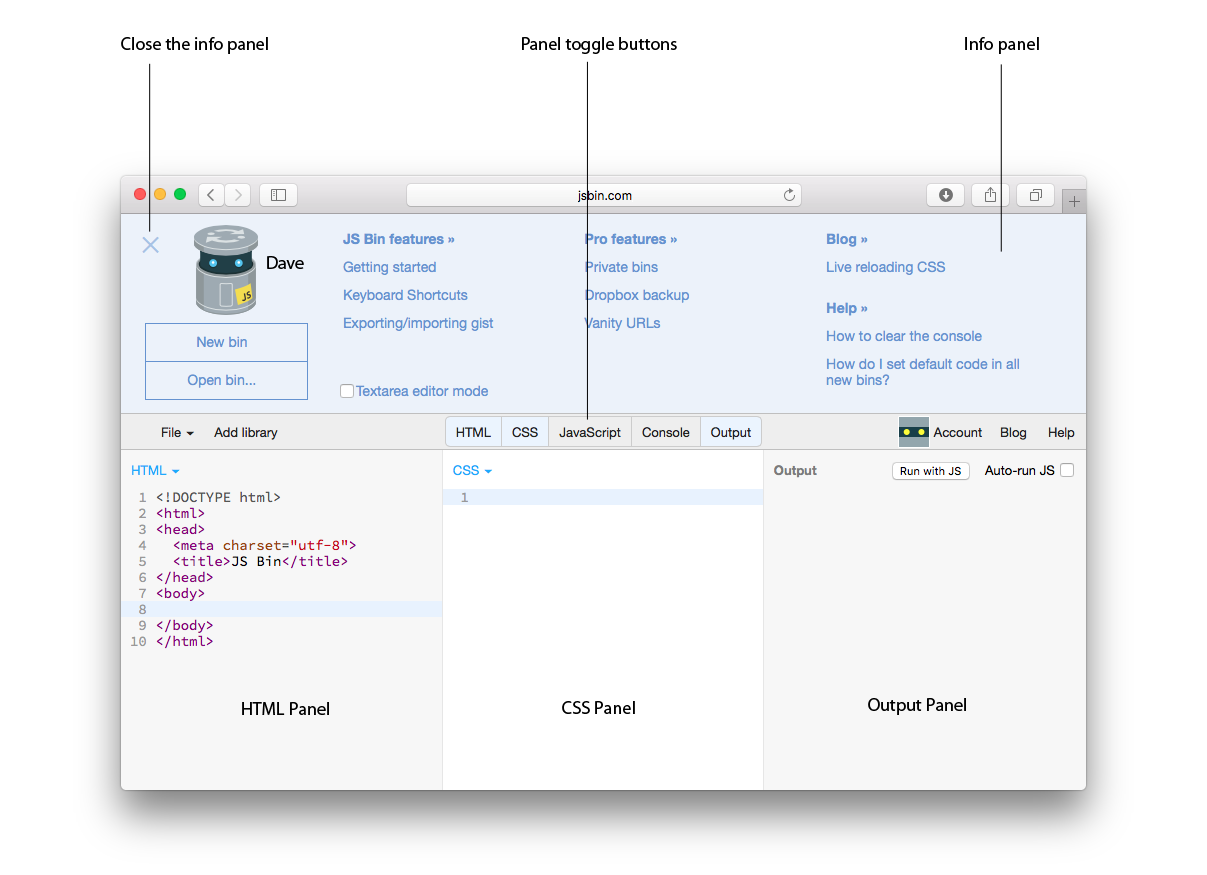
Task: Toggle the JavaScript panel button
Action: click(590, 432)
